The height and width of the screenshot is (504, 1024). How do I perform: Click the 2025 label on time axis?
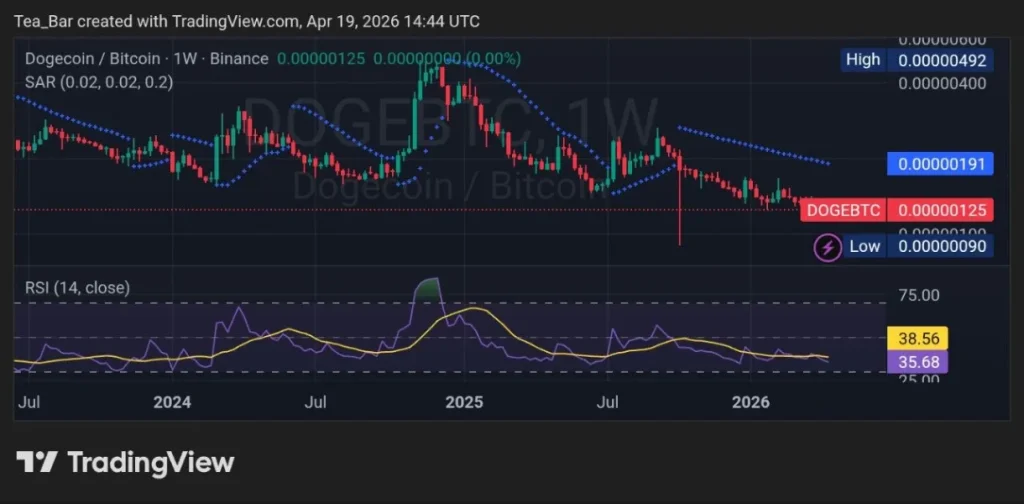[x=463, y=402]
